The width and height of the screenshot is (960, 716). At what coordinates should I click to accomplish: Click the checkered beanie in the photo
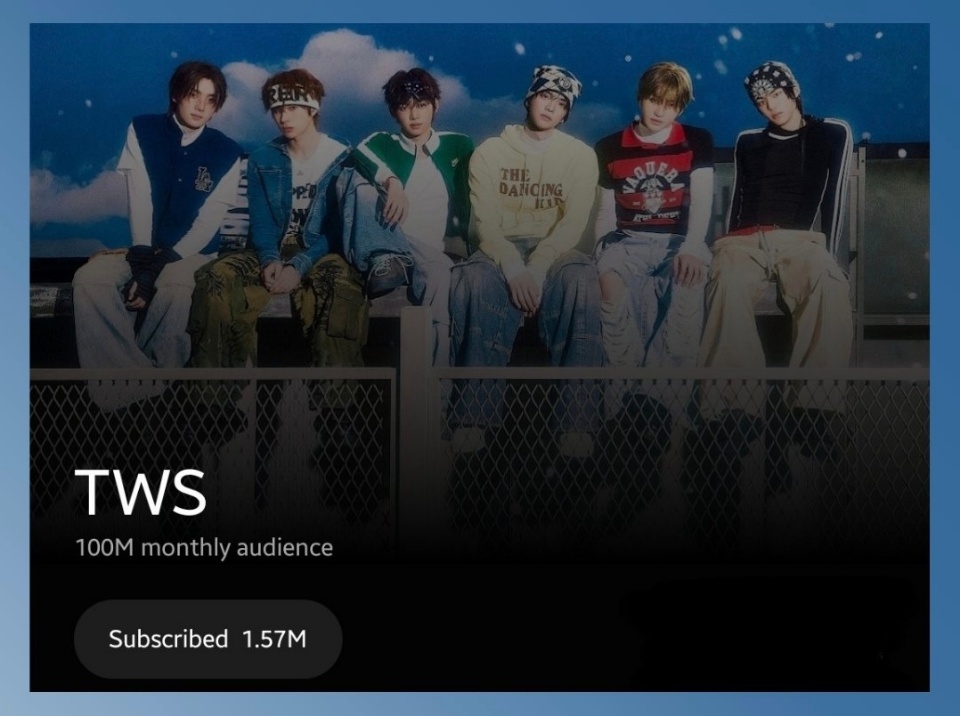tap(553, 85)
